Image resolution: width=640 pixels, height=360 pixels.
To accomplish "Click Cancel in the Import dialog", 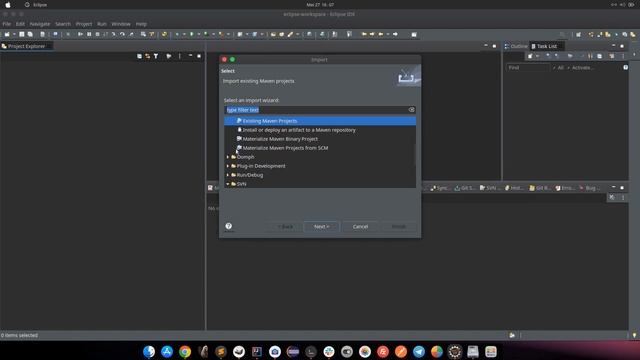I will [x=360, y=227].
